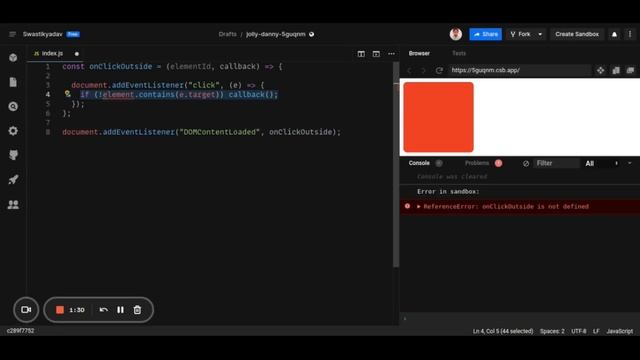Click the Share button
Image resolution: width=640 pixels, height=360 pixels.
coord(485,34)
